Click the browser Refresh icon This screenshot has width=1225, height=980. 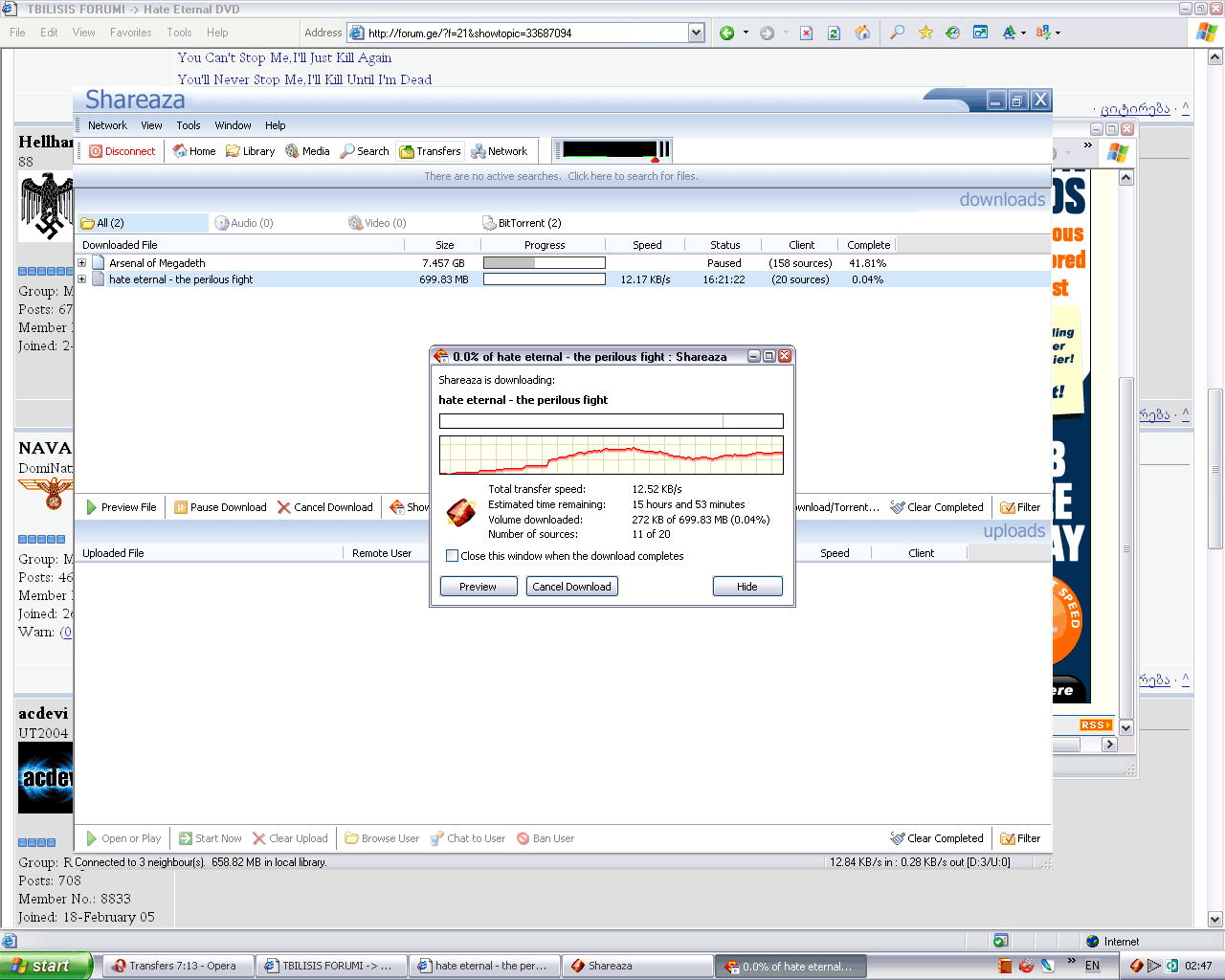point(834,33)
